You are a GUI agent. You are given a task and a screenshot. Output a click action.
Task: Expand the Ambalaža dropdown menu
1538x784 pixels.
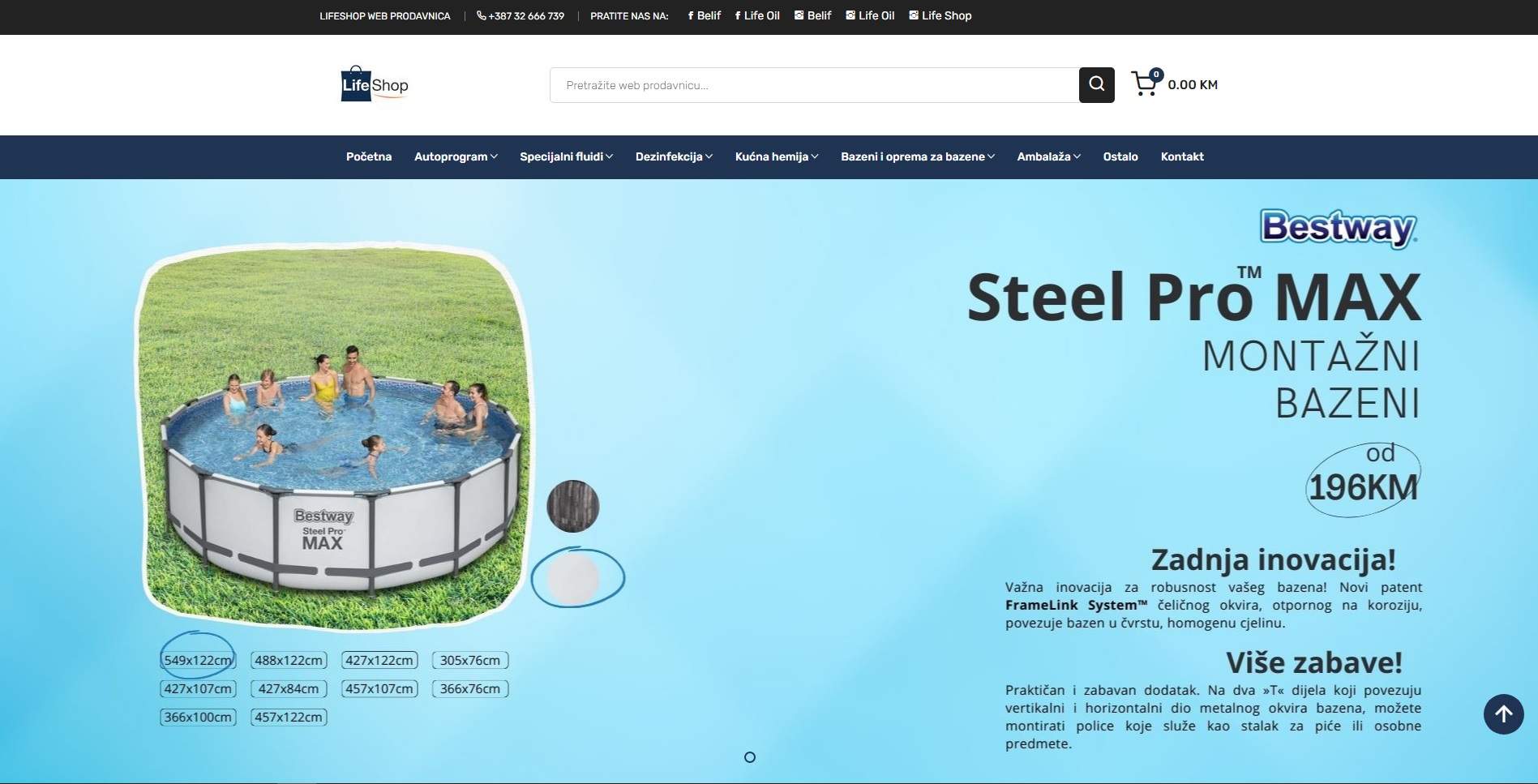pos(1049,156)
